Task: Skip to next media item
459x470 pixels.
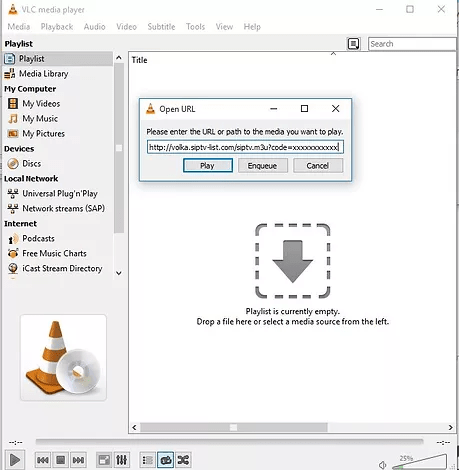Action: click(x=79, y=460)
